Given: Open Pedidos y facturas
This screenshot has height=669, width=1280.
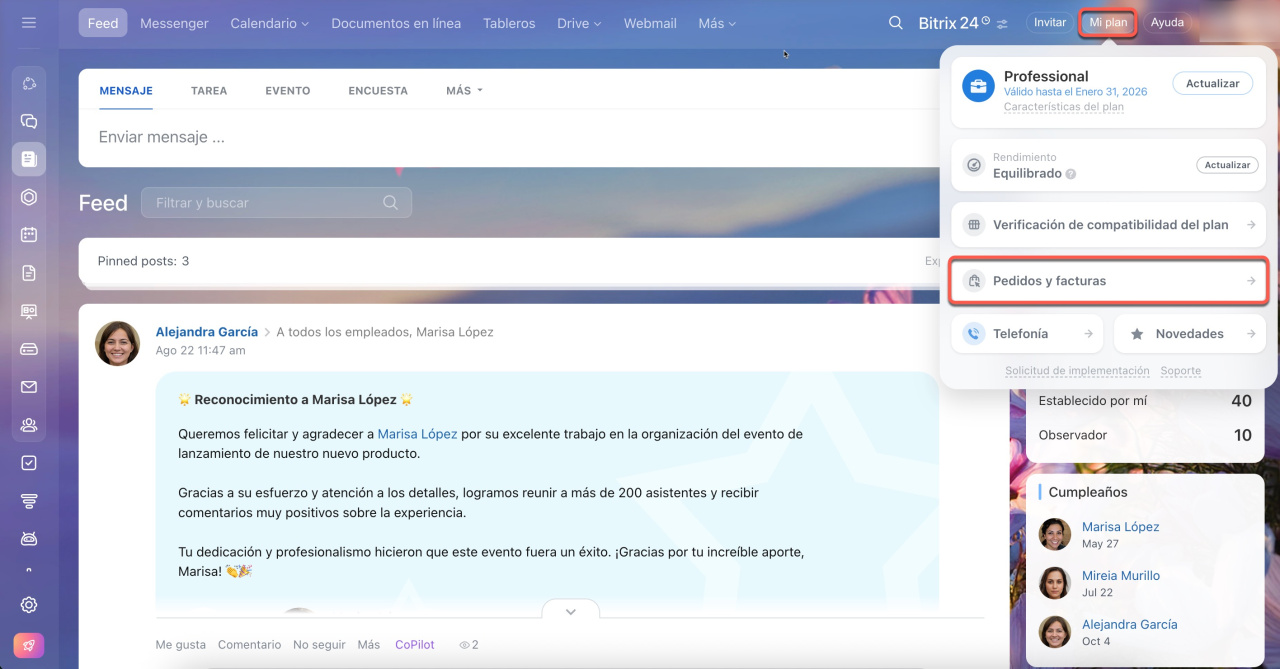Looking at the screenshot, I should [1108, 281].
